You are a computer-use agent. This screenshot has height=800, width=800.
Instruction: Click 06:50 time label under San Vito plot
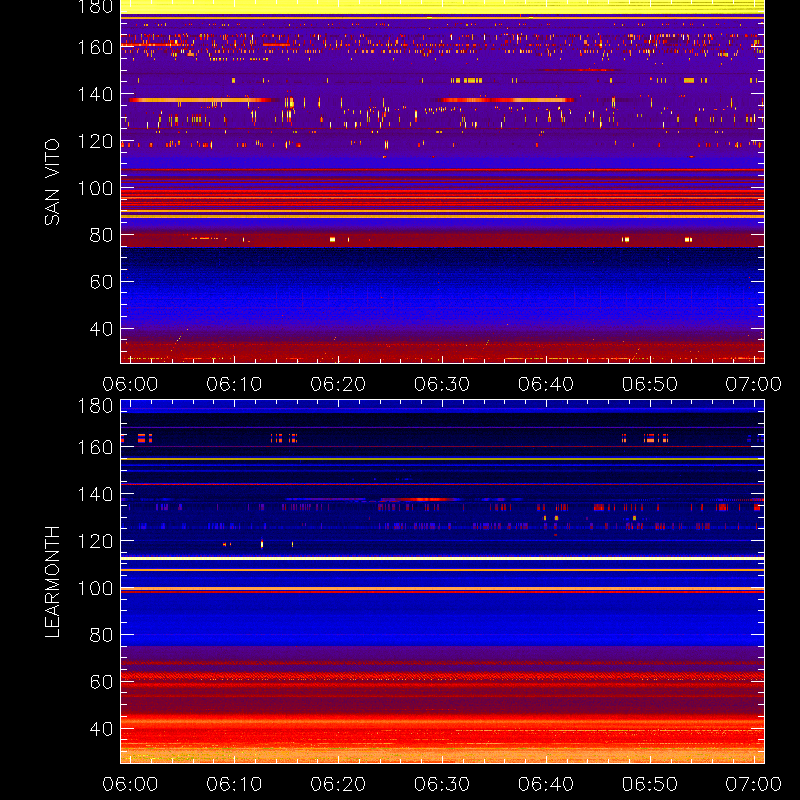[x=650, y=384]
